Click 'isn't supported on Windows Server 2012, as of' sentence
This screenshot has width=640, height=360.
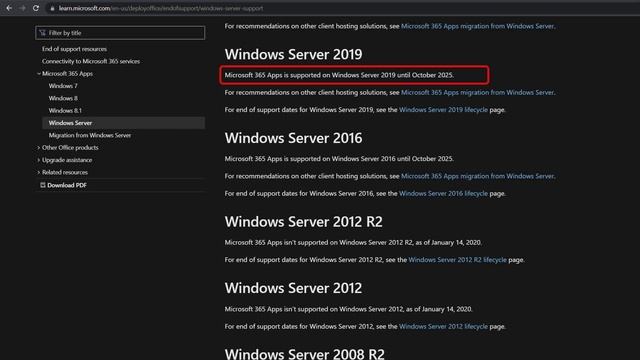(x=349, y=309)
